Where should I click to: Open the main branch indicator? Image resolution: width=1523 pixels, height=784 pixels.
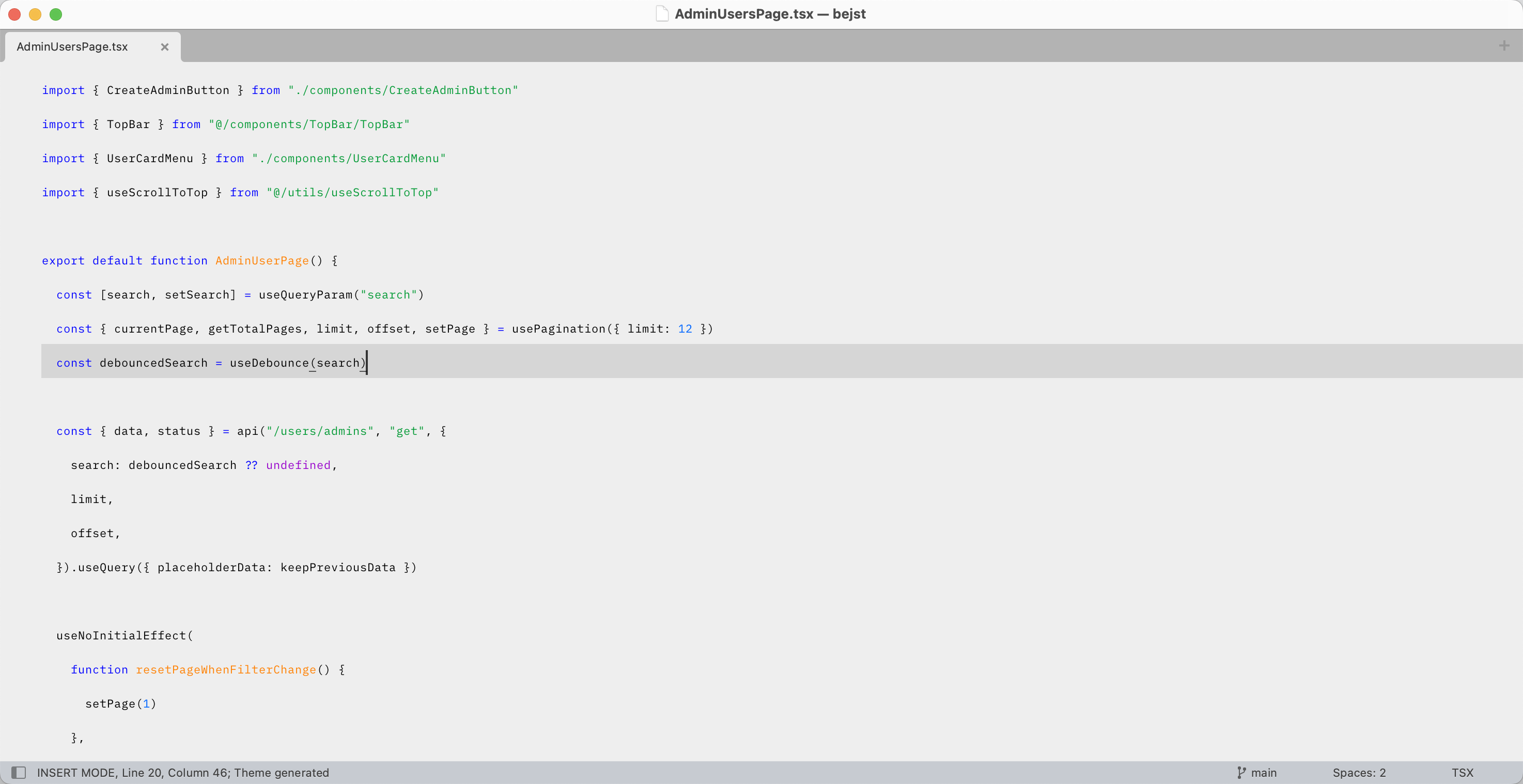pyautogui.click(x=1264, y=772)
